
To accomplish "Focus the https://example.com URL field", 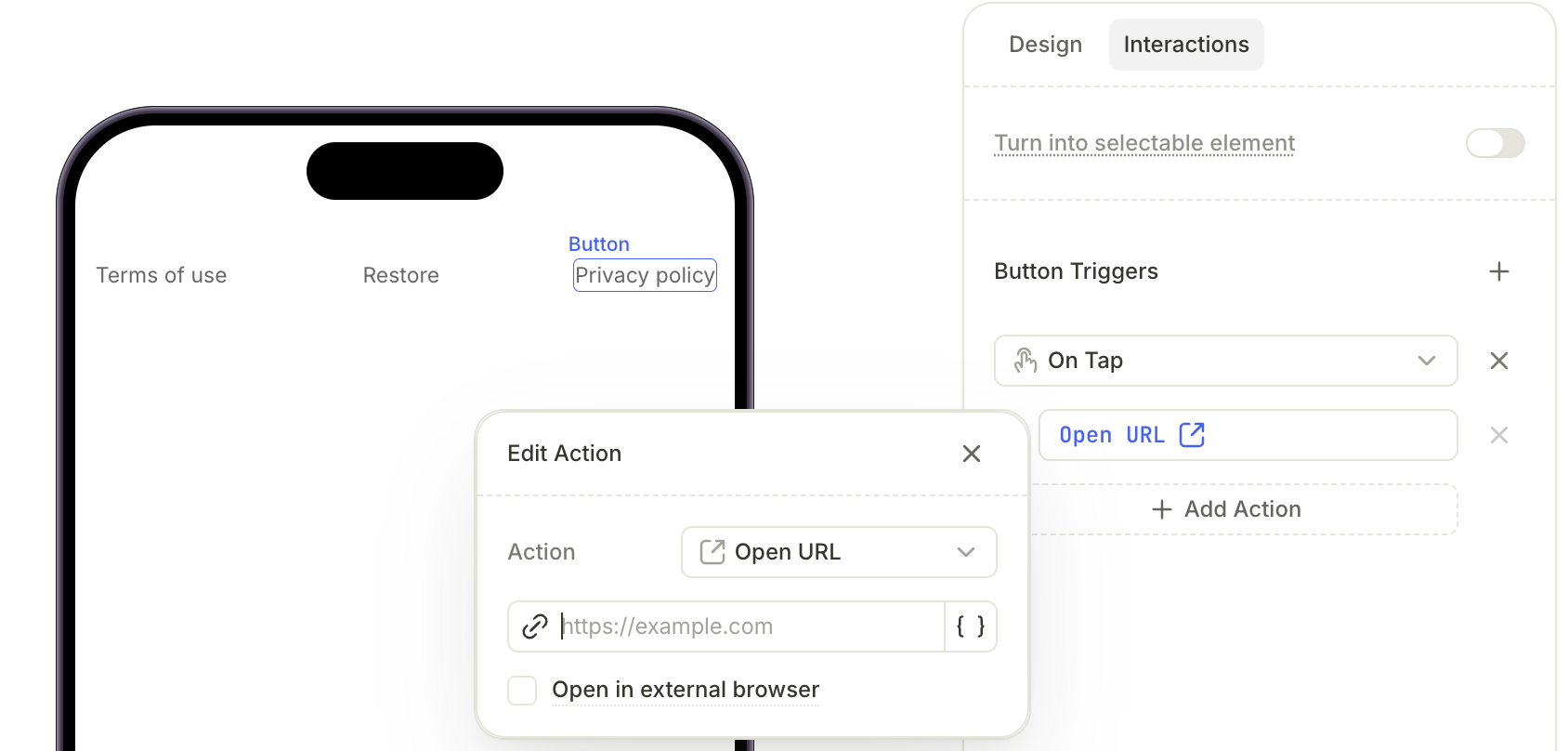I will 751,626.
